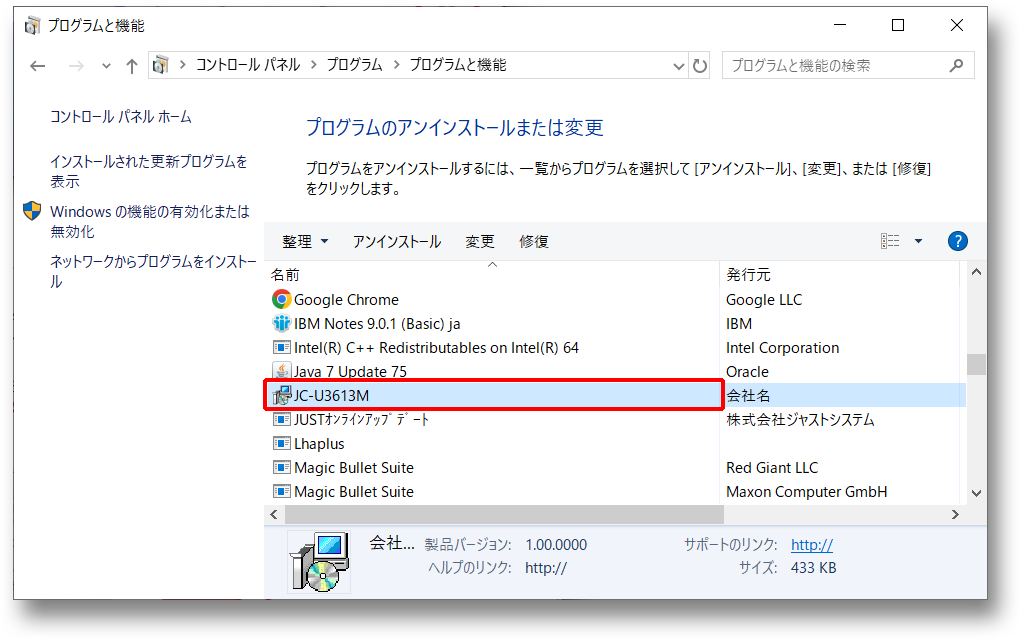Click the Intel Corporation publisher cell
Image resolution: width=1022 pixels, height=641 pixels.
coord(782,348)
